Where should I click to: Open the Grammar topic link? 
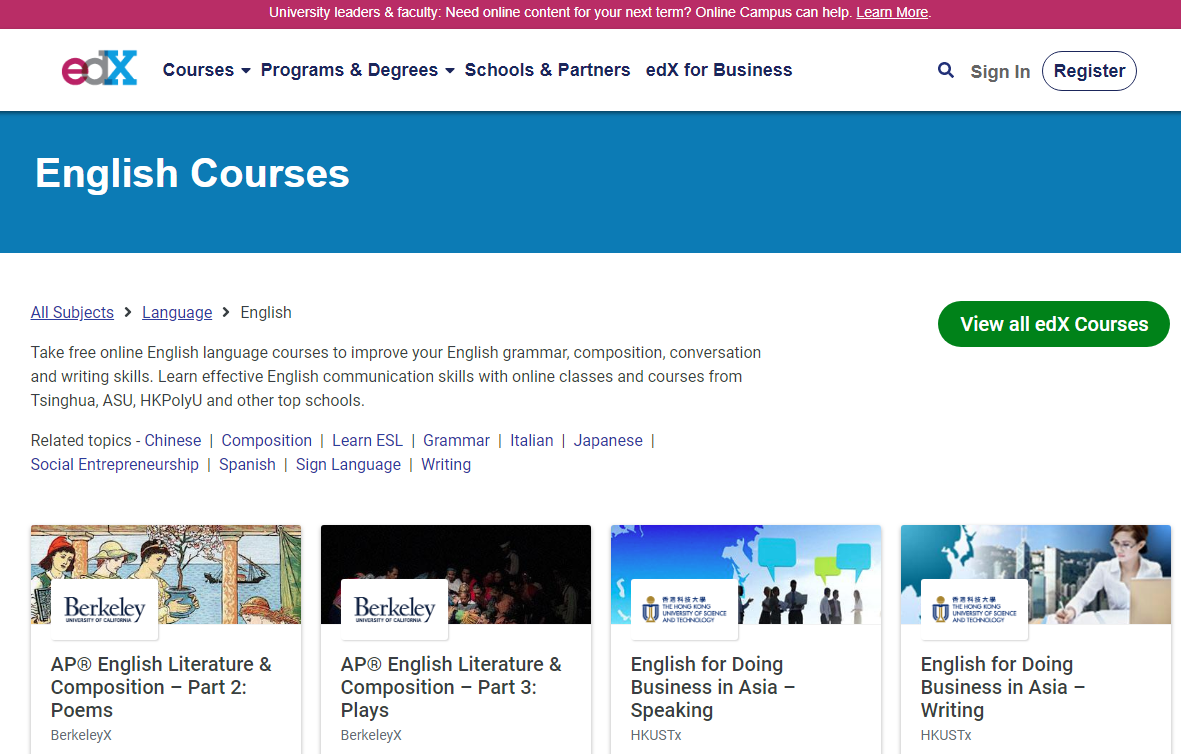tap(456, 441)
